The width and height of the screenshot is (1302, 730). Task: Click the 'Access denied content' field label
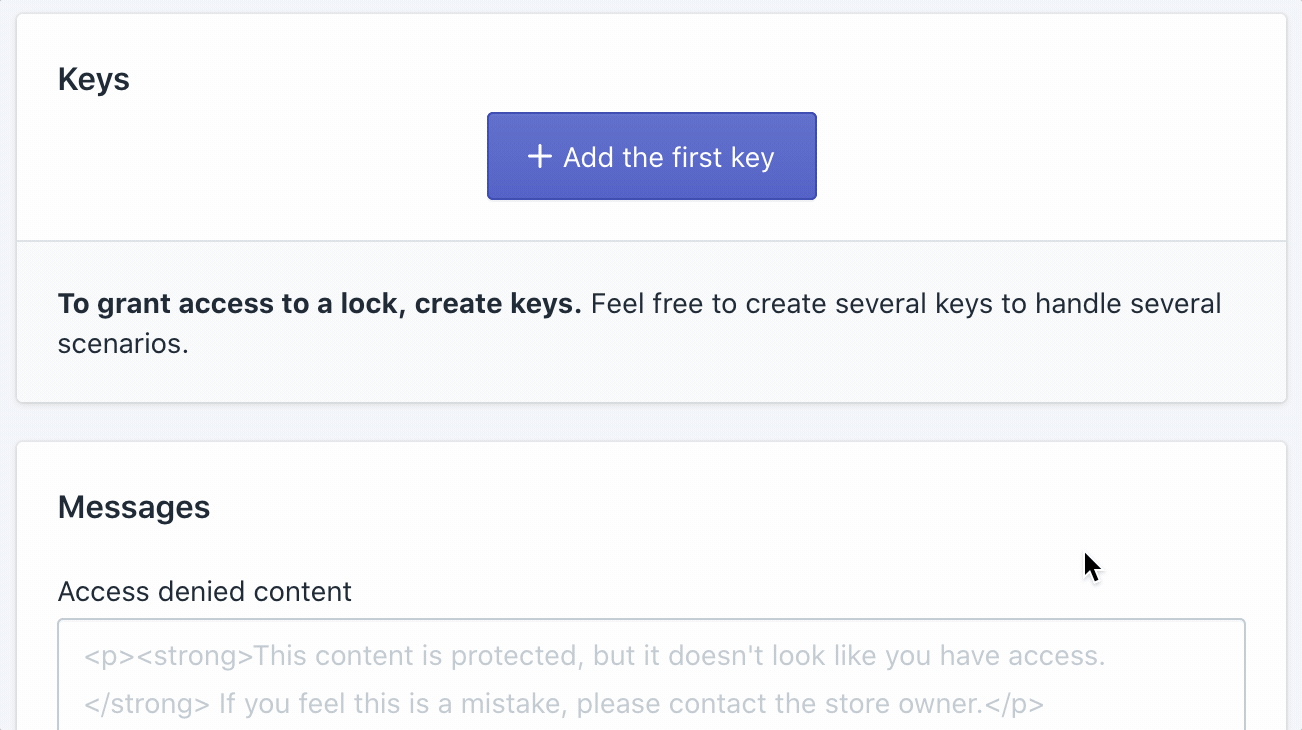[x=204, y=591]
